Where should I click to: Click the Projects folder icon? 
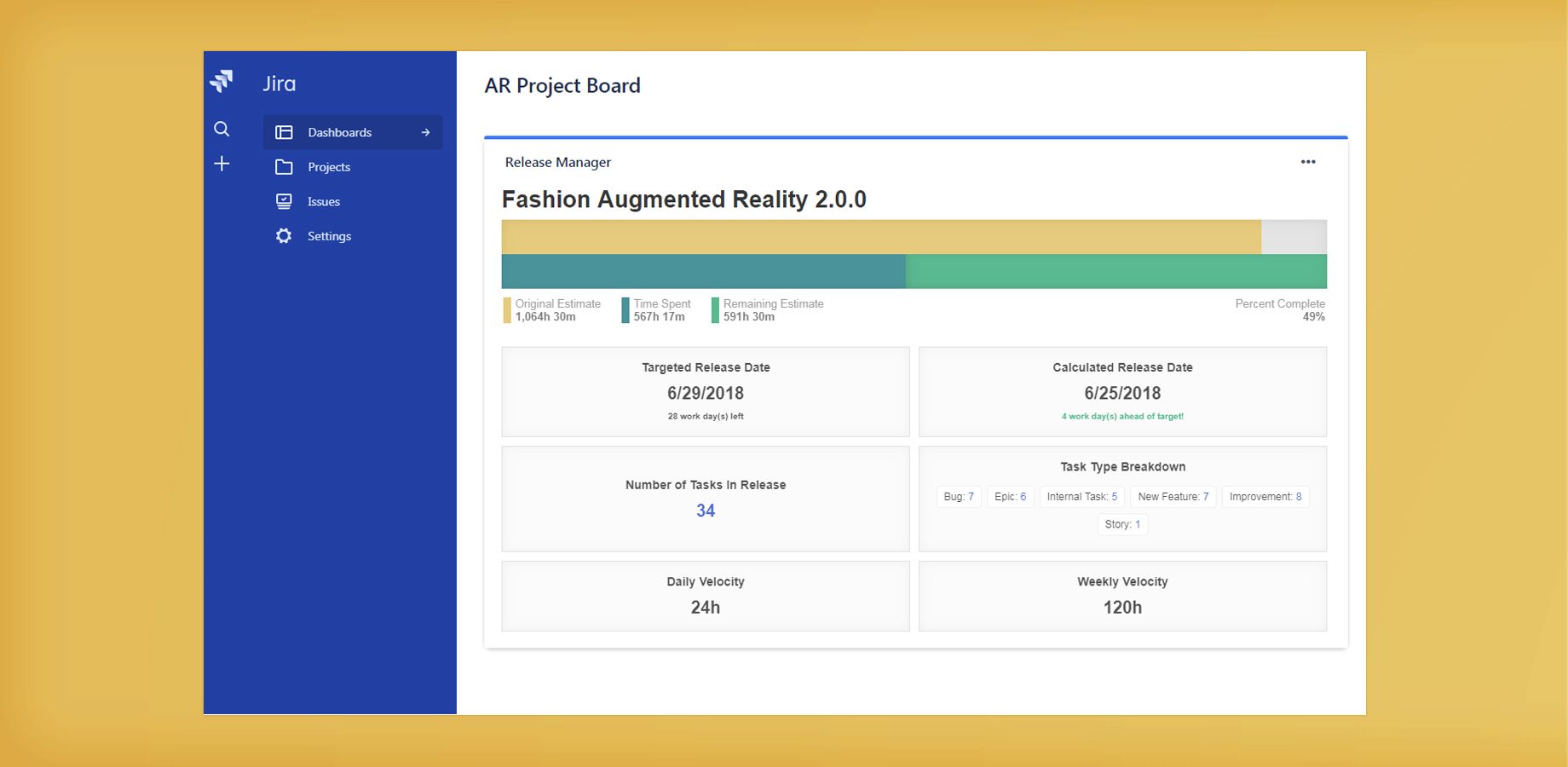(284, 167)
